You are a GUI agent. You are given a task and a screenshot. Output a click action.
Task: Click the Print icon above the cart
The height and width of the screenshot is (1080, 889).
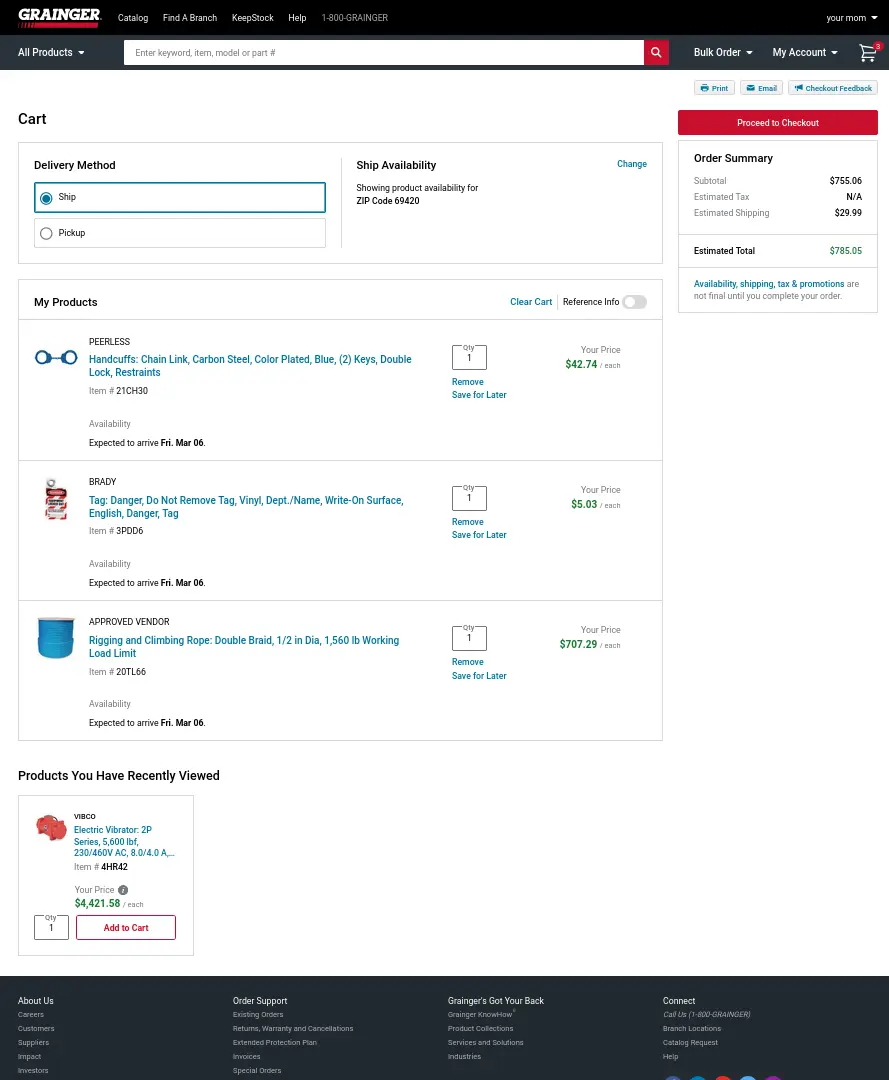714,88
